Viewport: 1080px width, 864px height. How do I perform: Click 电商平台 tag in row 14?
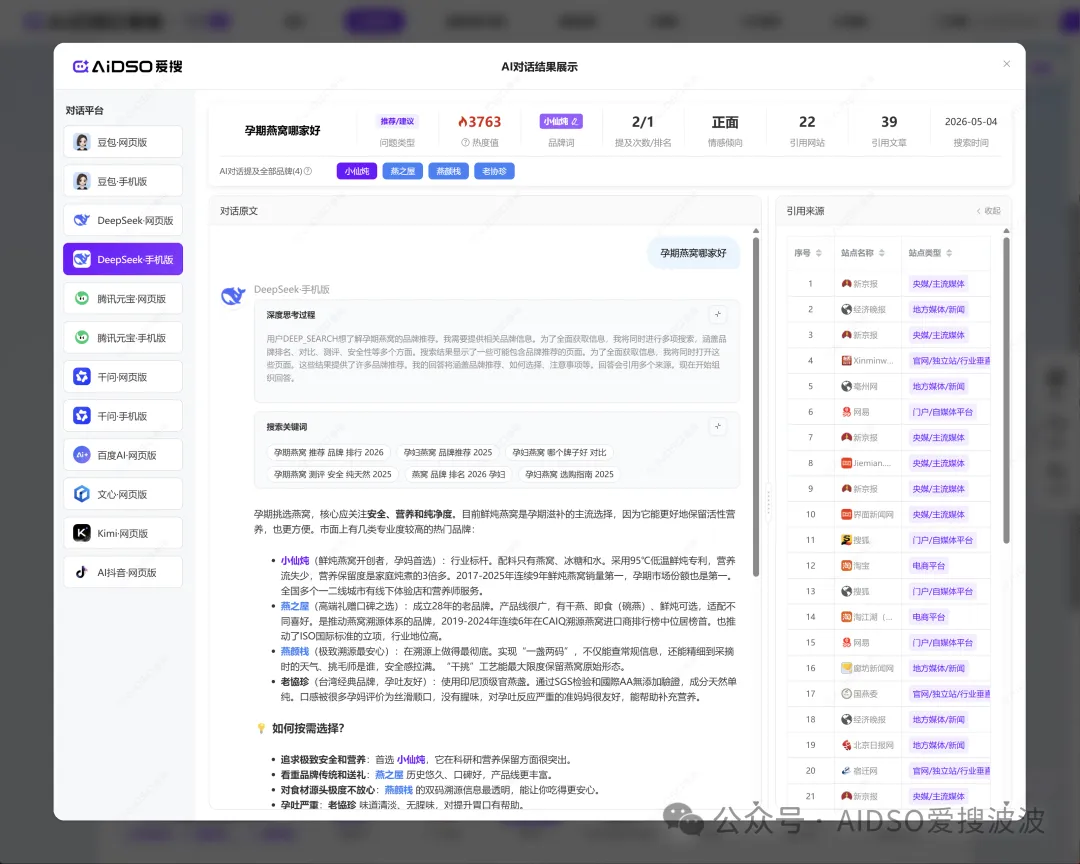pyautogui.click(x=928, y=617)
